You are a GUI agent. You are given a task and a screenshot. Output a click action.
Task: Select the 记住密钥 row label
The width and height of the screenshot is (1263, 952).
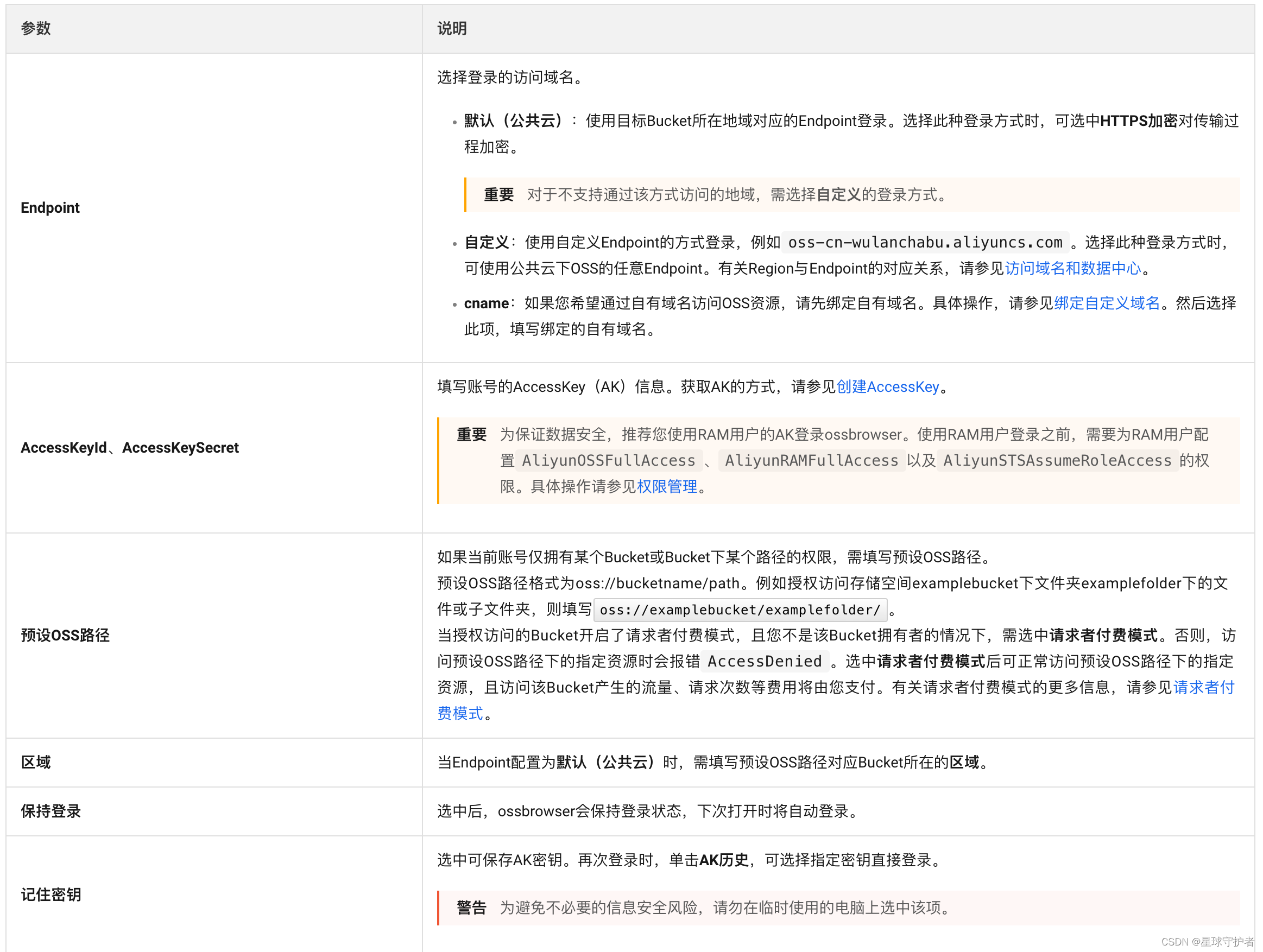[50, 894]
